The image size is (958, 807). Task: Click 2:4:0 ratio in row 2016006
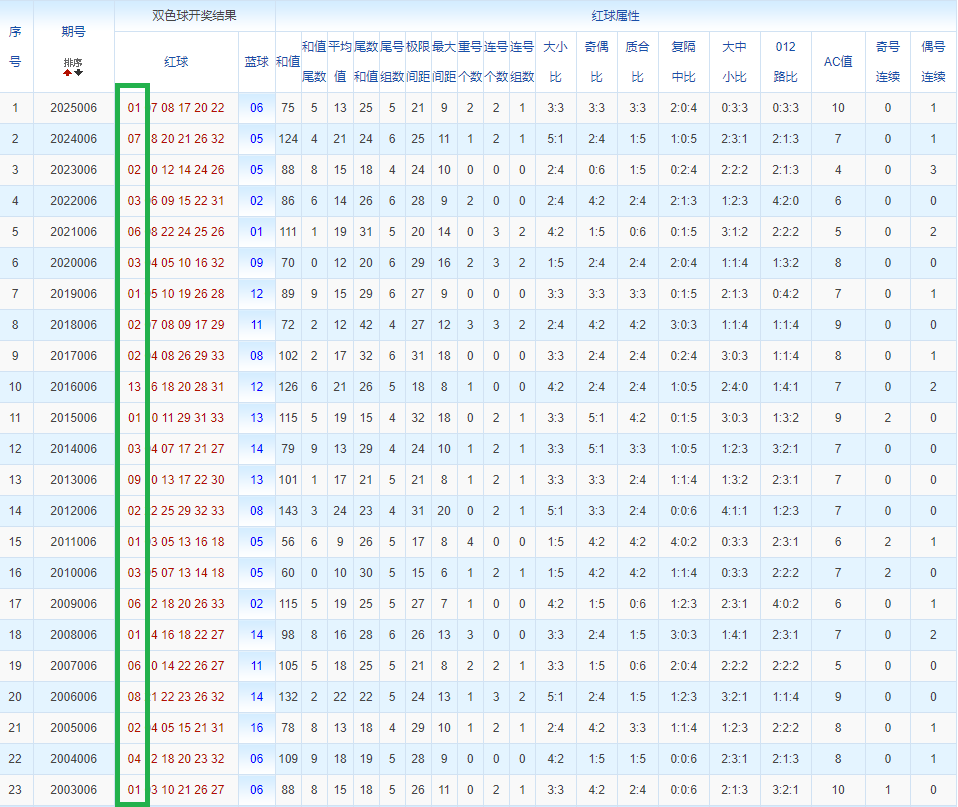(734, 387)
